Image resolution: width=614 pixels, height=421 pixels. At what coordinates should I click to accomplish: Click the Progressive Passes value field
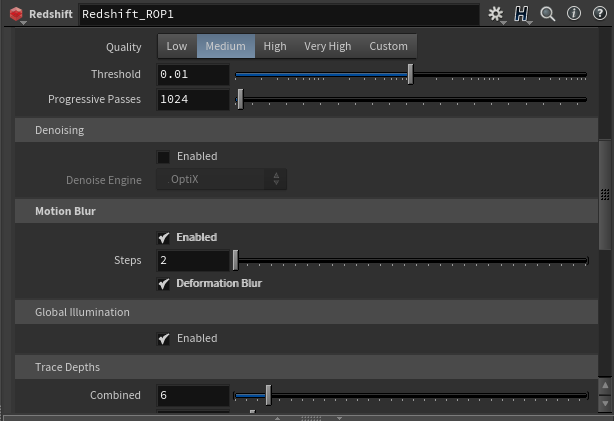click(194, 100)
